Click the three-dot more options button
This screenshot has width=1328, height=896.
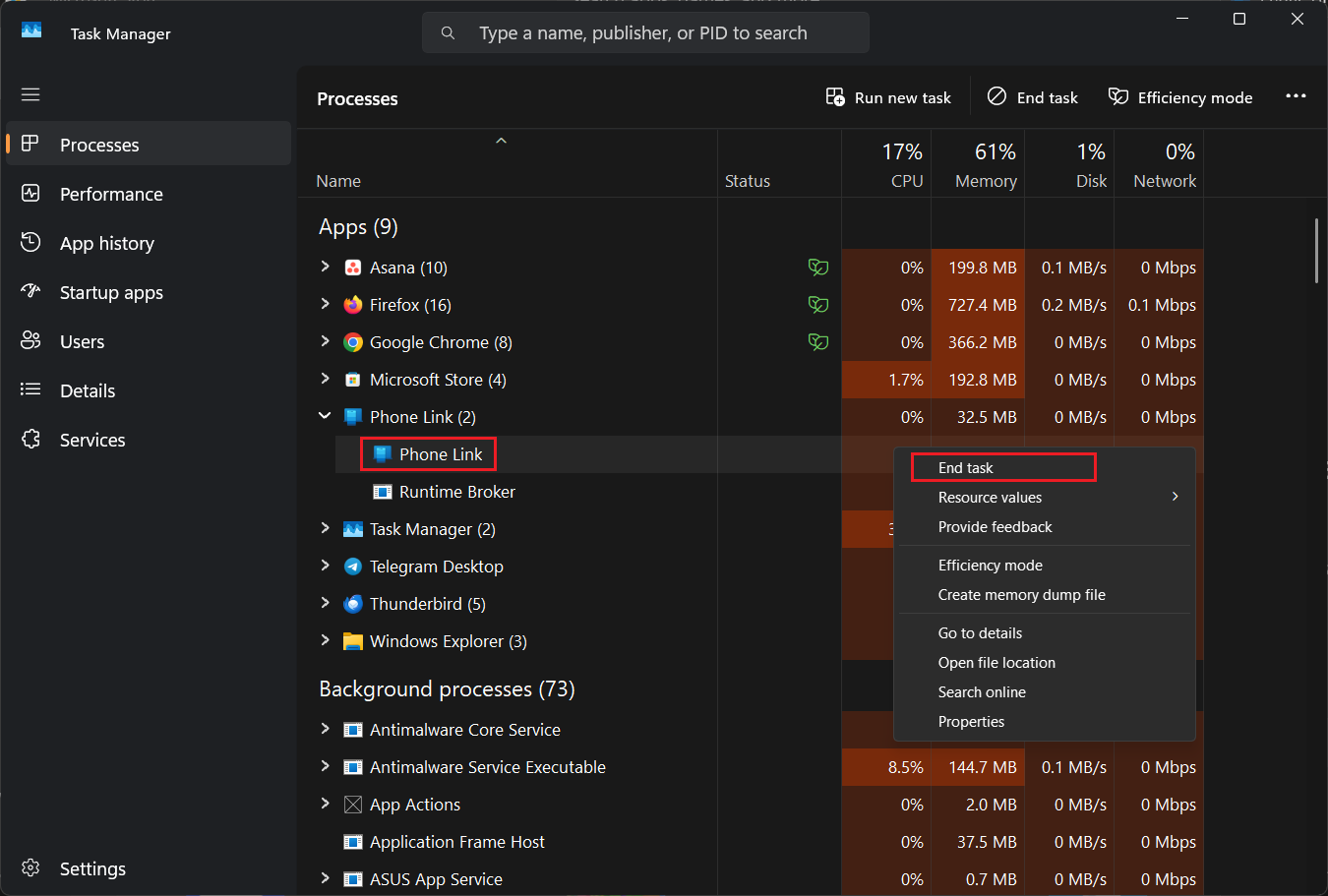(1296, 96)
